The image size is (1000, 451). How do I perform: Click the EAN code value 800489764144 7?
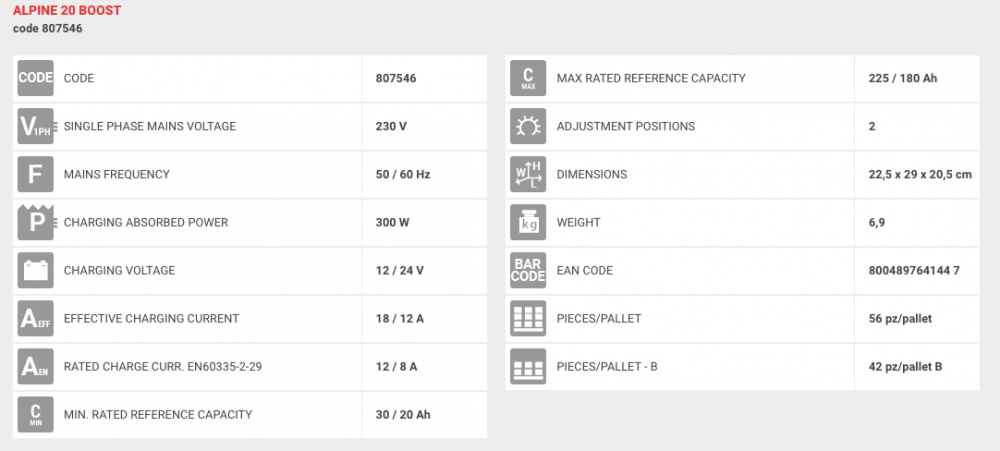click(x=914, y=270)
